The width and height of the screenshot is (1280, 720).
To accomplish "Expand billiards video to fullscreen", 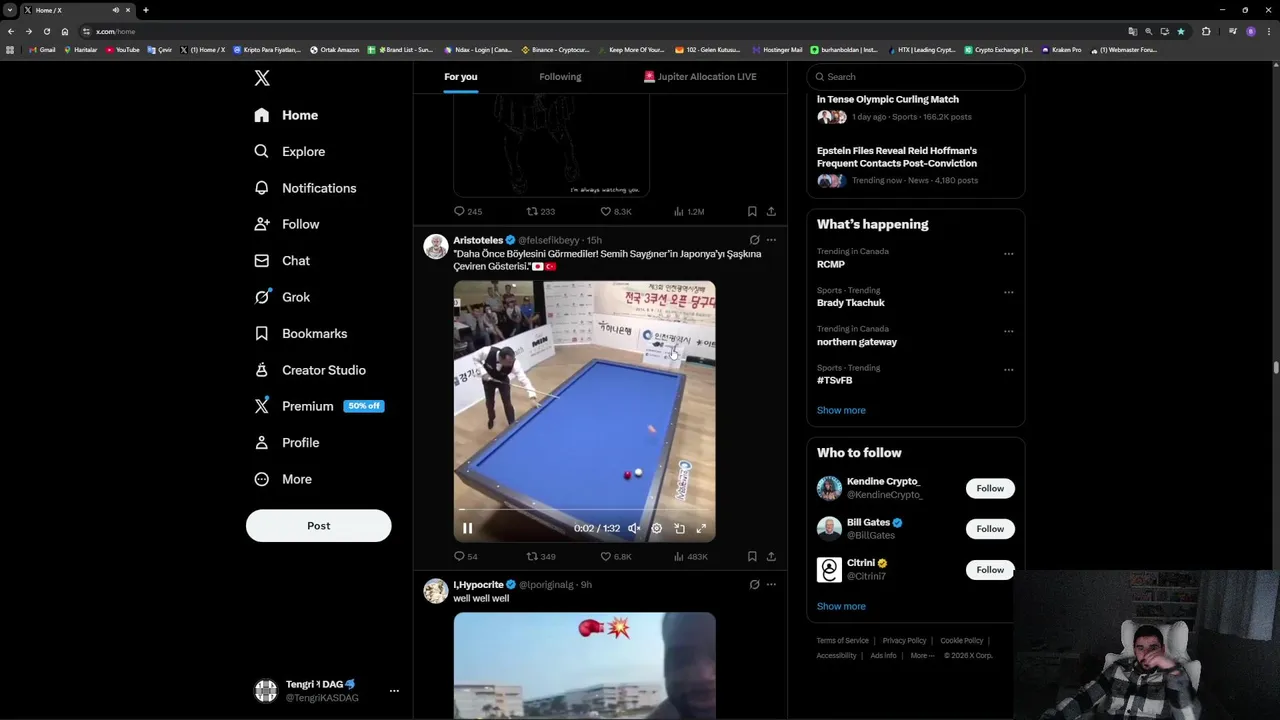I will pos(701,528).
